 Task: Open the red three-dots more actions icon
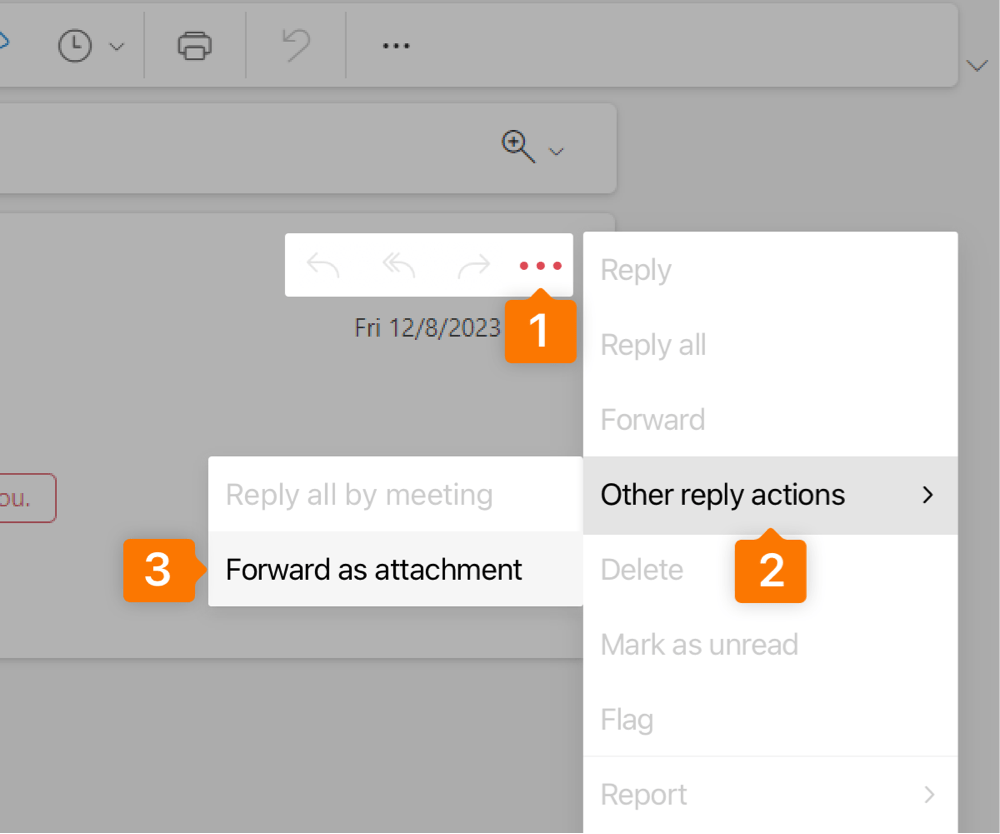[x=541, y=266]
